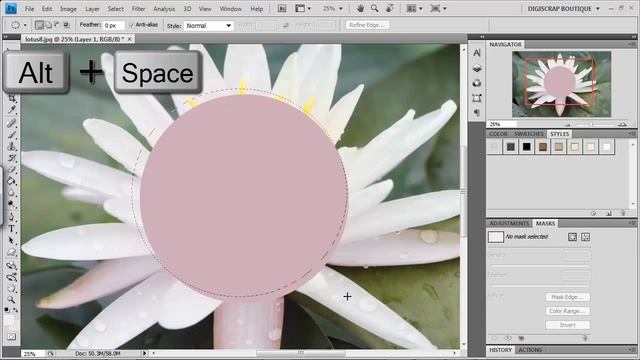Select the Healing Brush tool
This screenshot has width=640, height=360.
coord(11,122)
